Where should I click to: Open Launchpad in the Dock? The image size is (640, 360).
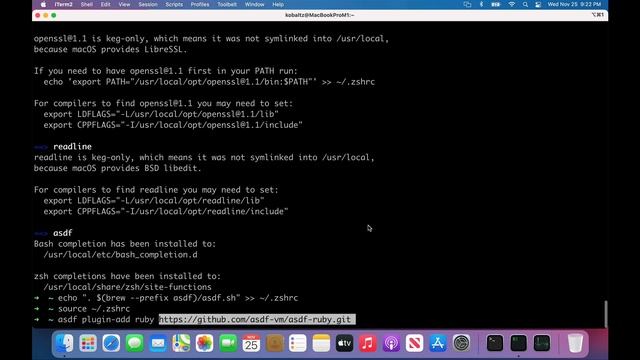pos(88,343)
